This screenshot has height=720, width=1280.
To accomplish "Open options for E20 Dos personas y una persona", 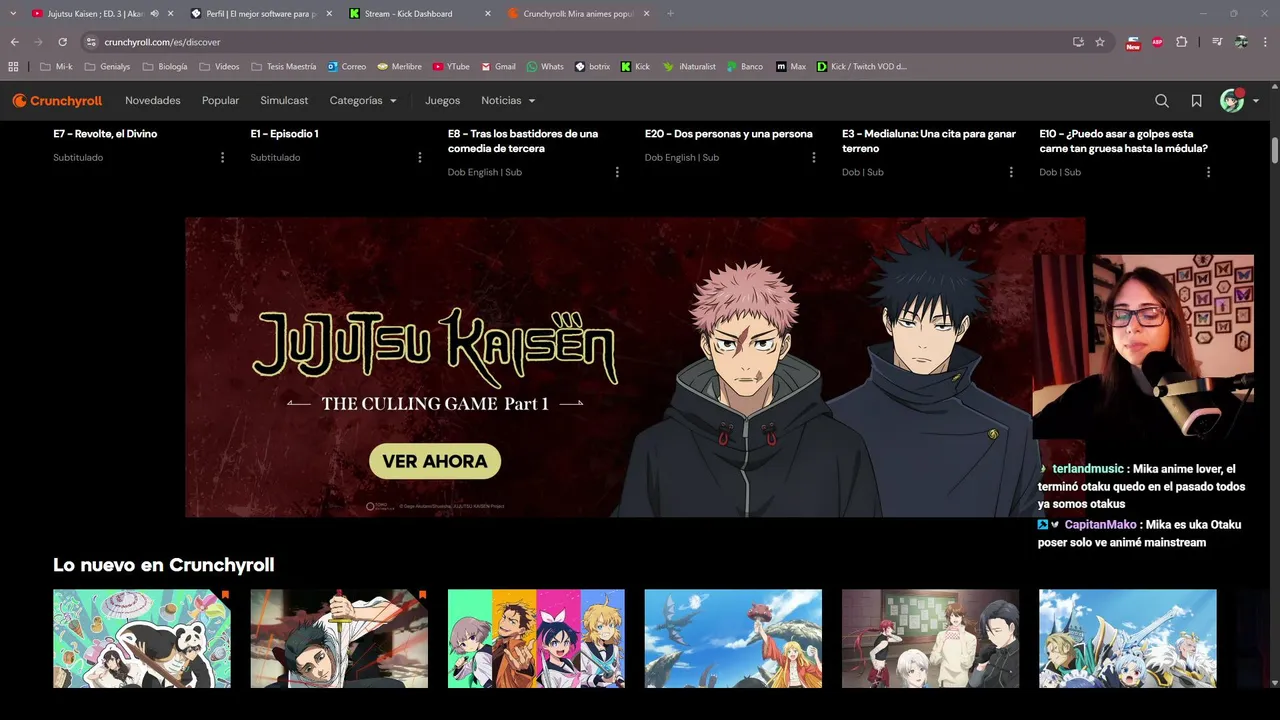I will [x=813, y=157].
